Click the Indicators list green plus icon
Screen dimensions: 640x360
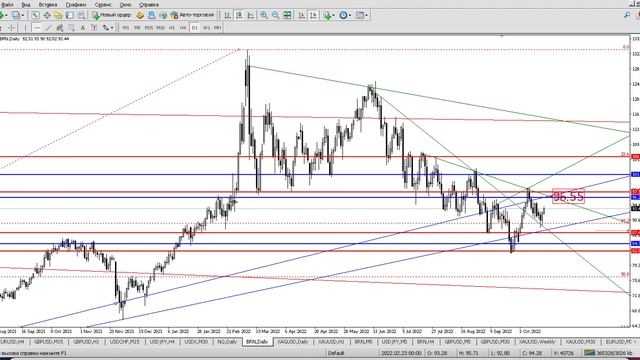point(327,15)
